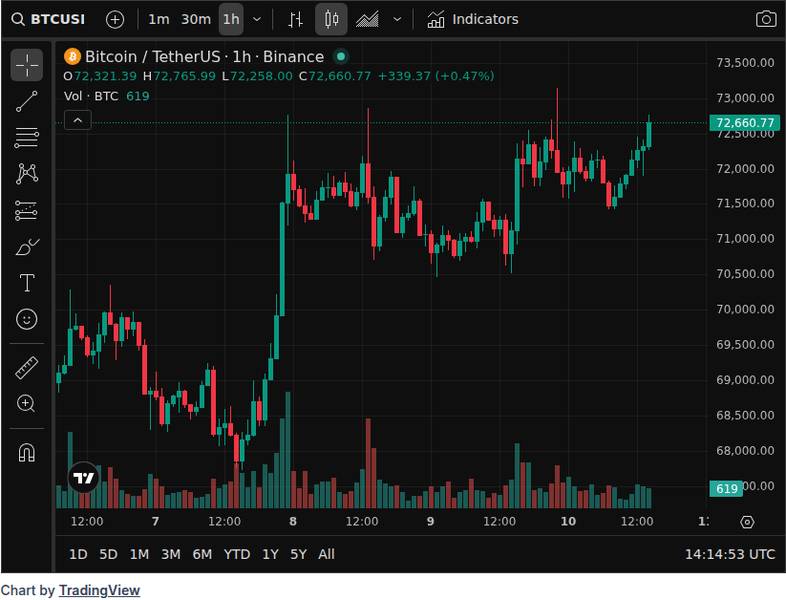Select the XABCD pattern tool
The width and height of the screenshot is (786, 600).
pyautogui.click(x=27, y=174)
